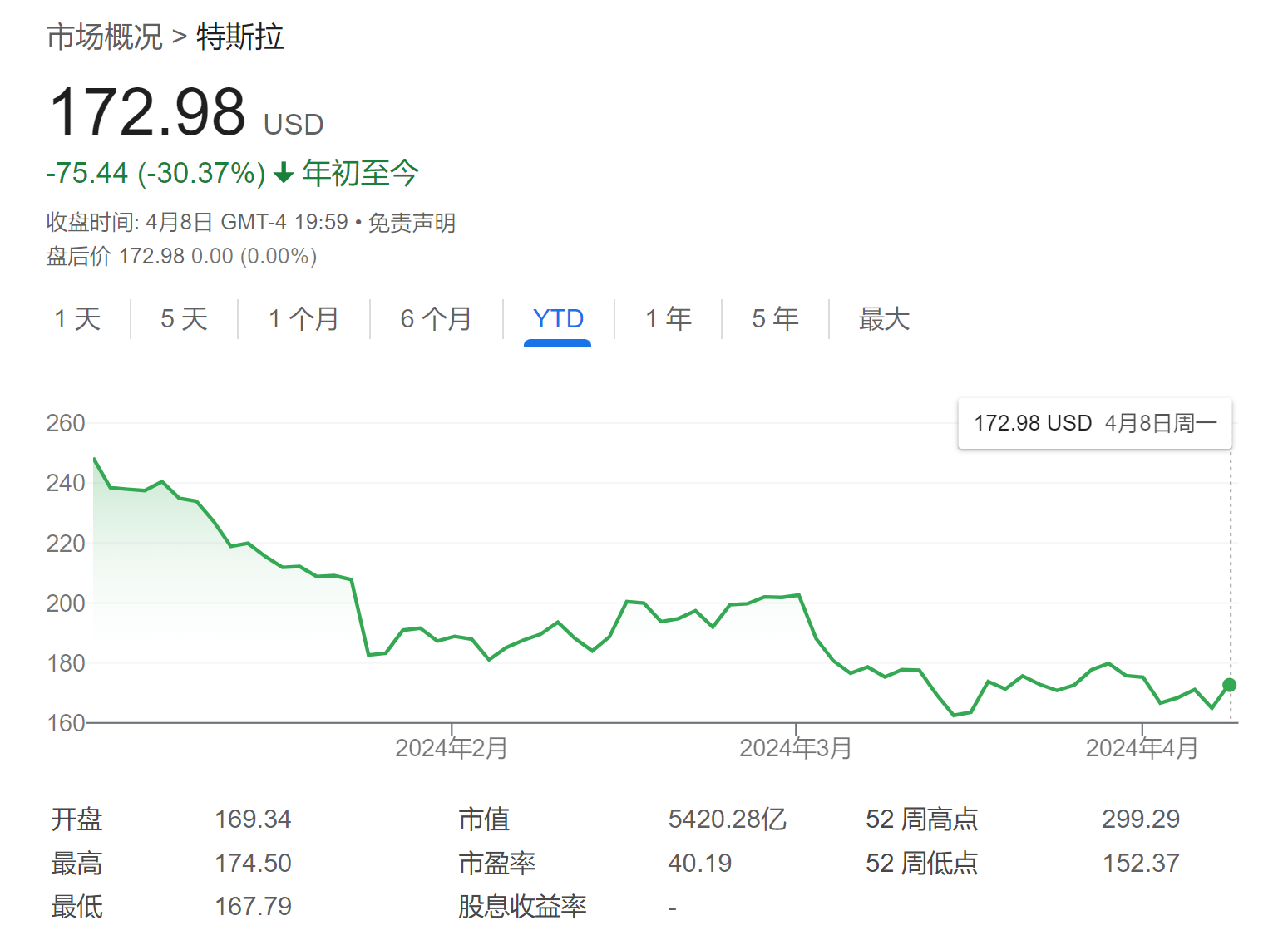Click the 172.98 USD chart tooltip
Image resolution: width=1288 pixels, height=940 pixels.
1094,424
